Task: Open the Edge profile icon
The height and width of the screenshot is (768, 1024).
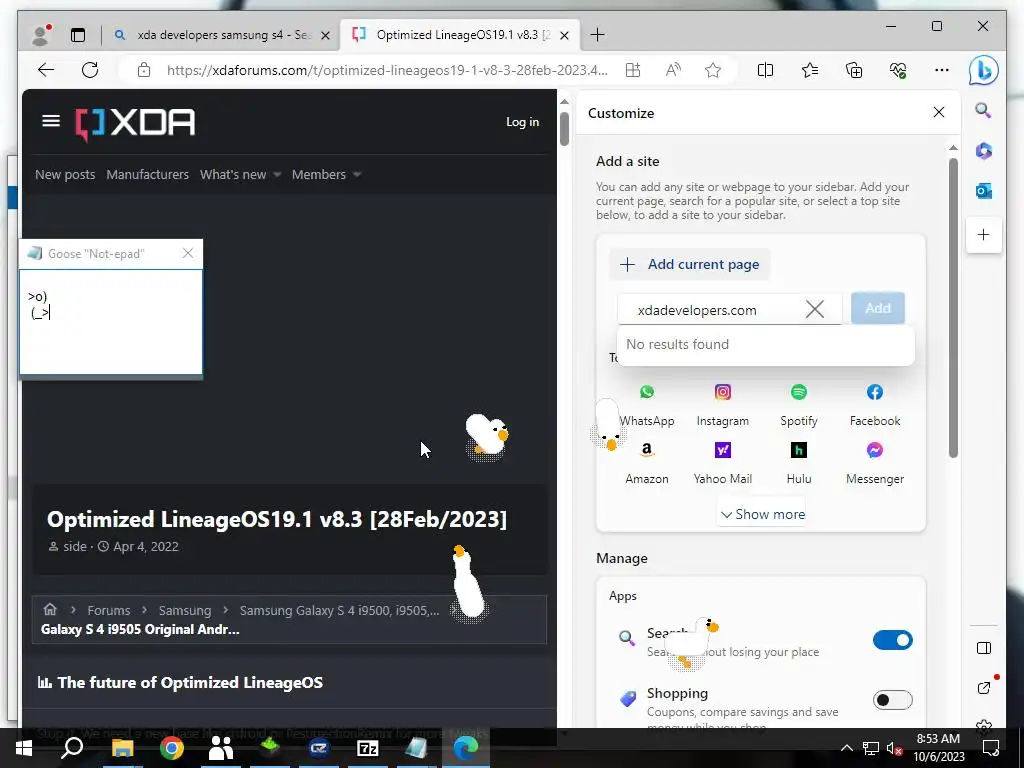Action: tap(41, 35)
